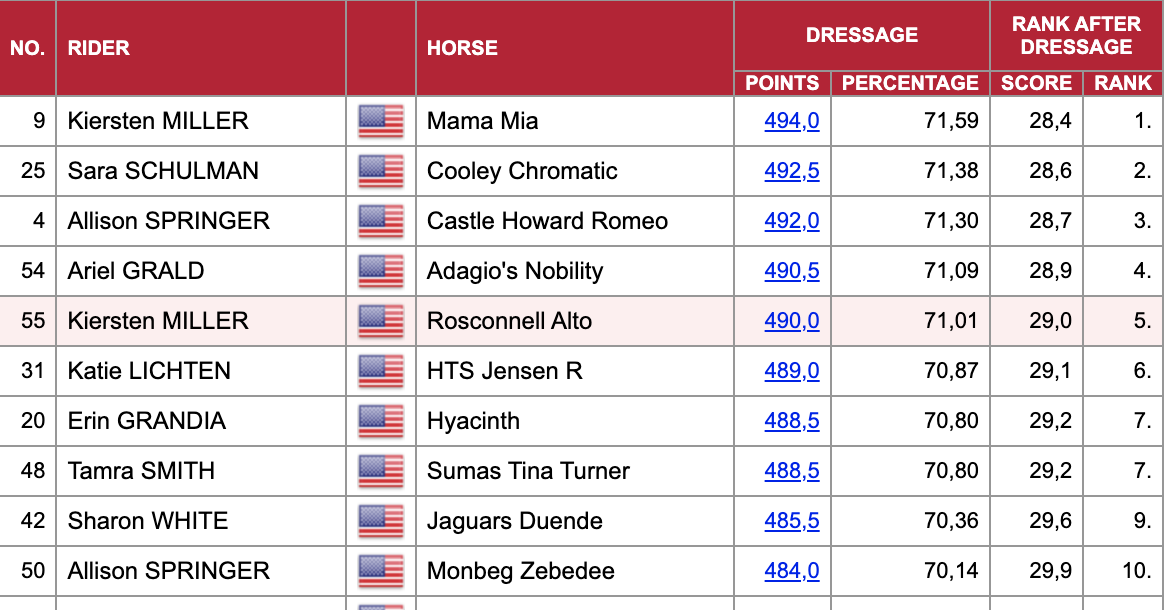Open Monbeg Zebedee's 484,0 points link
This screenshot has width=1164, height=610.
[792, 571]
